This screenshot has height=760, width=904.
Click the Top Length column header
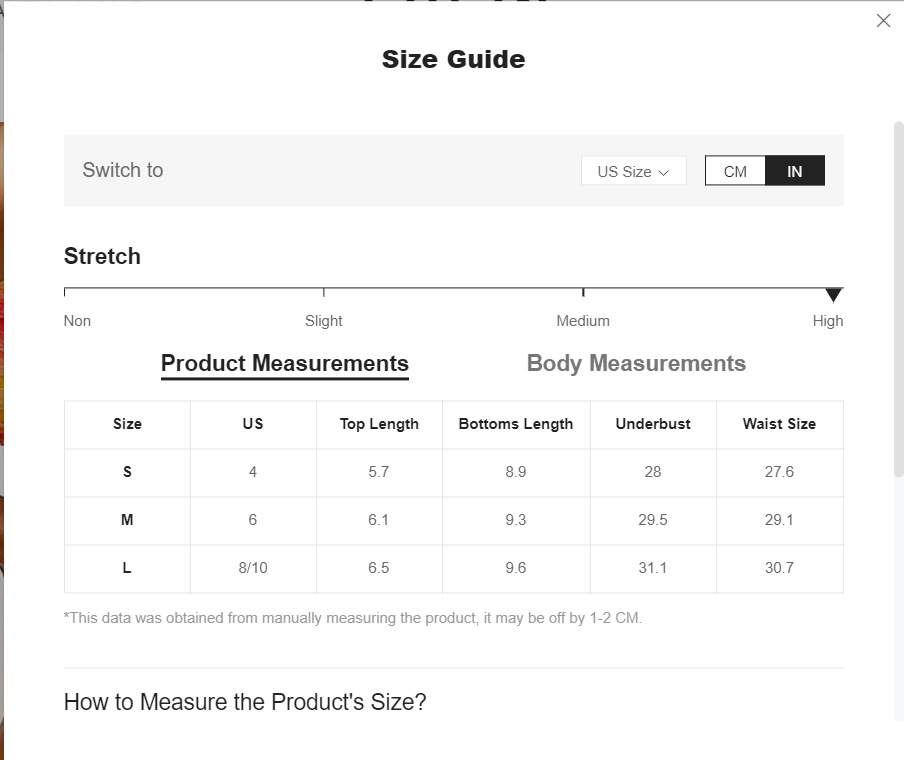(x=379, y=424)
